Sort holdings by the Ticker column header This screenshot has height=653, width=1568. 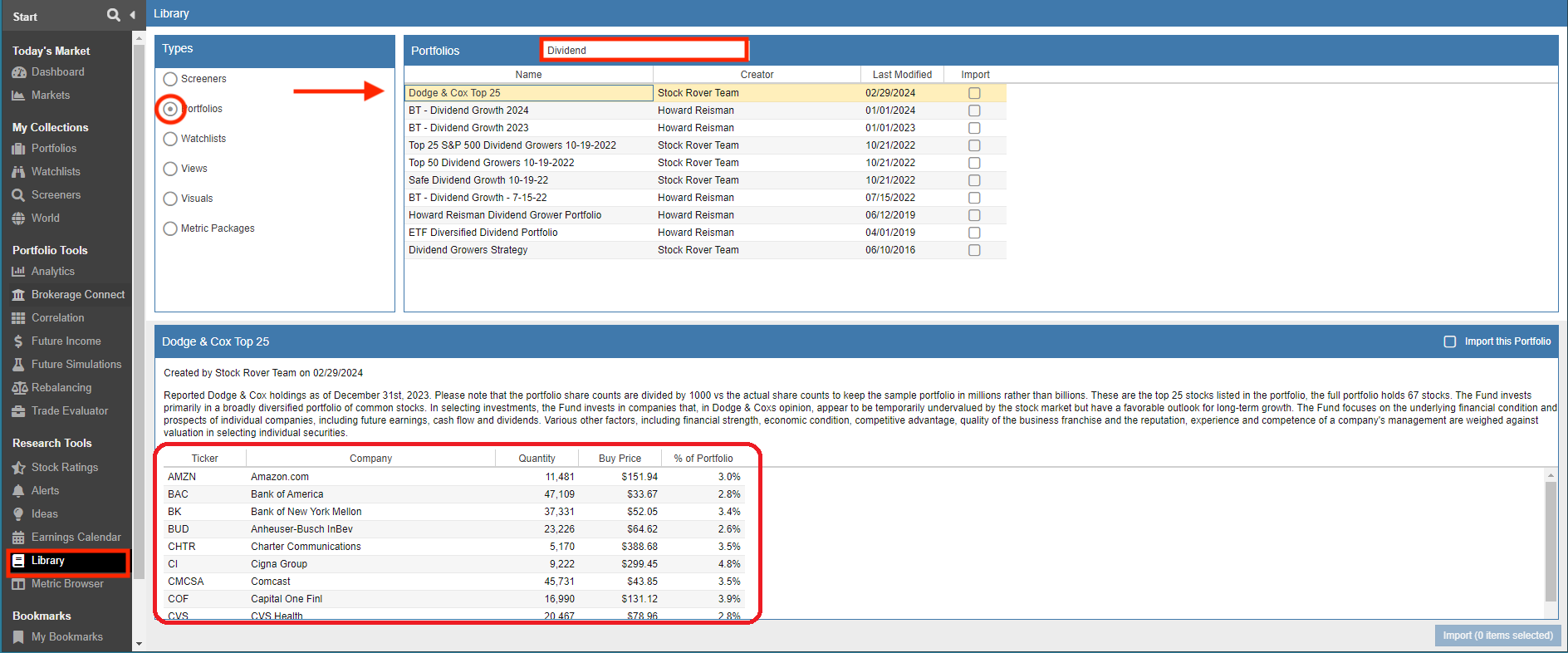point(204,459)
